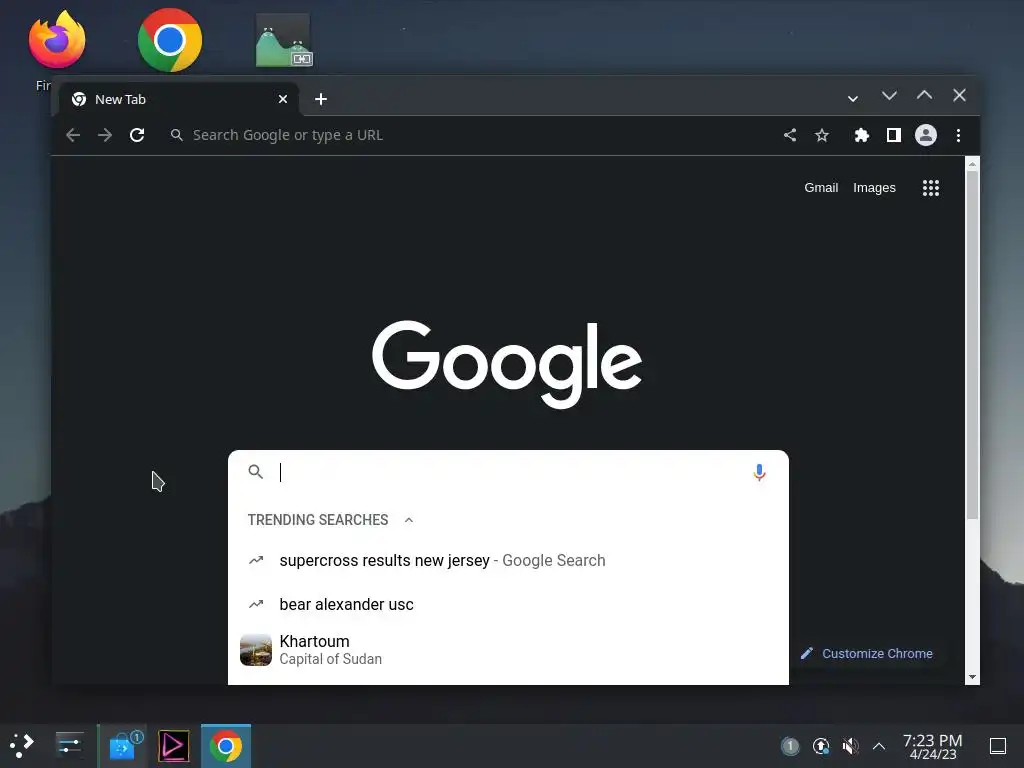
Task: Open the Chrome three-dot menu
Action: pyautogui.click(x=958, y=135)
